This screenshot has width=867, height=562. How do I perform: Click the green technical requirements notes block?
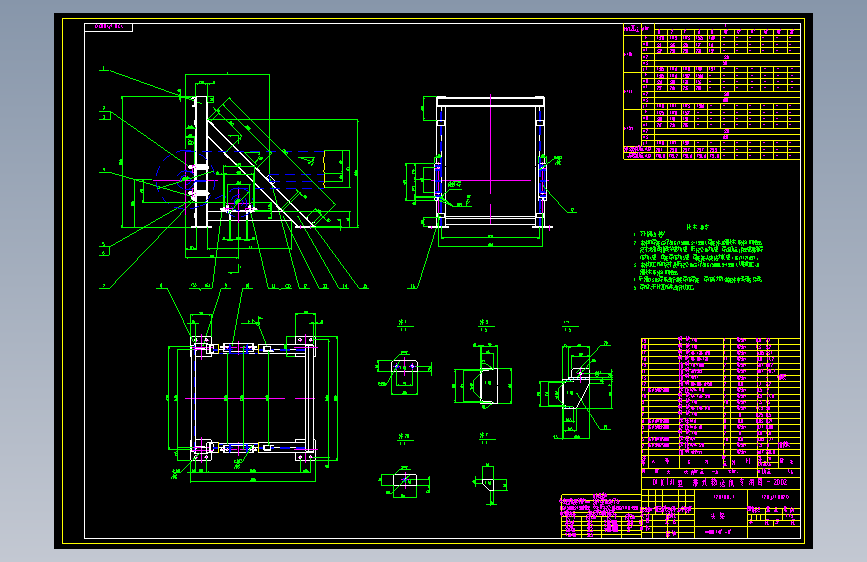(x=698, y=258)
